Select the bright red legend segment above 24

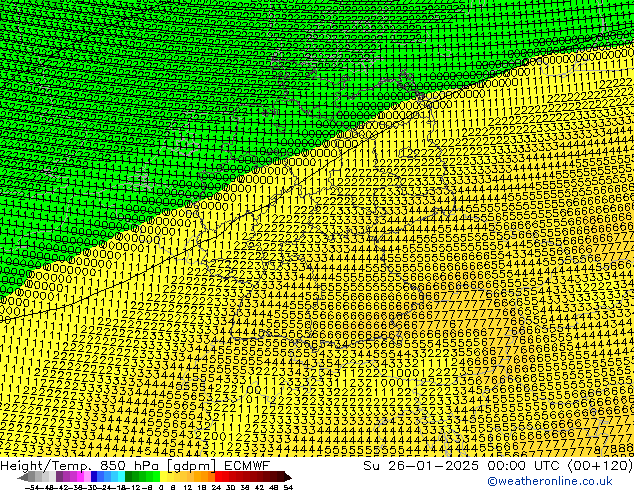[218, 477]
